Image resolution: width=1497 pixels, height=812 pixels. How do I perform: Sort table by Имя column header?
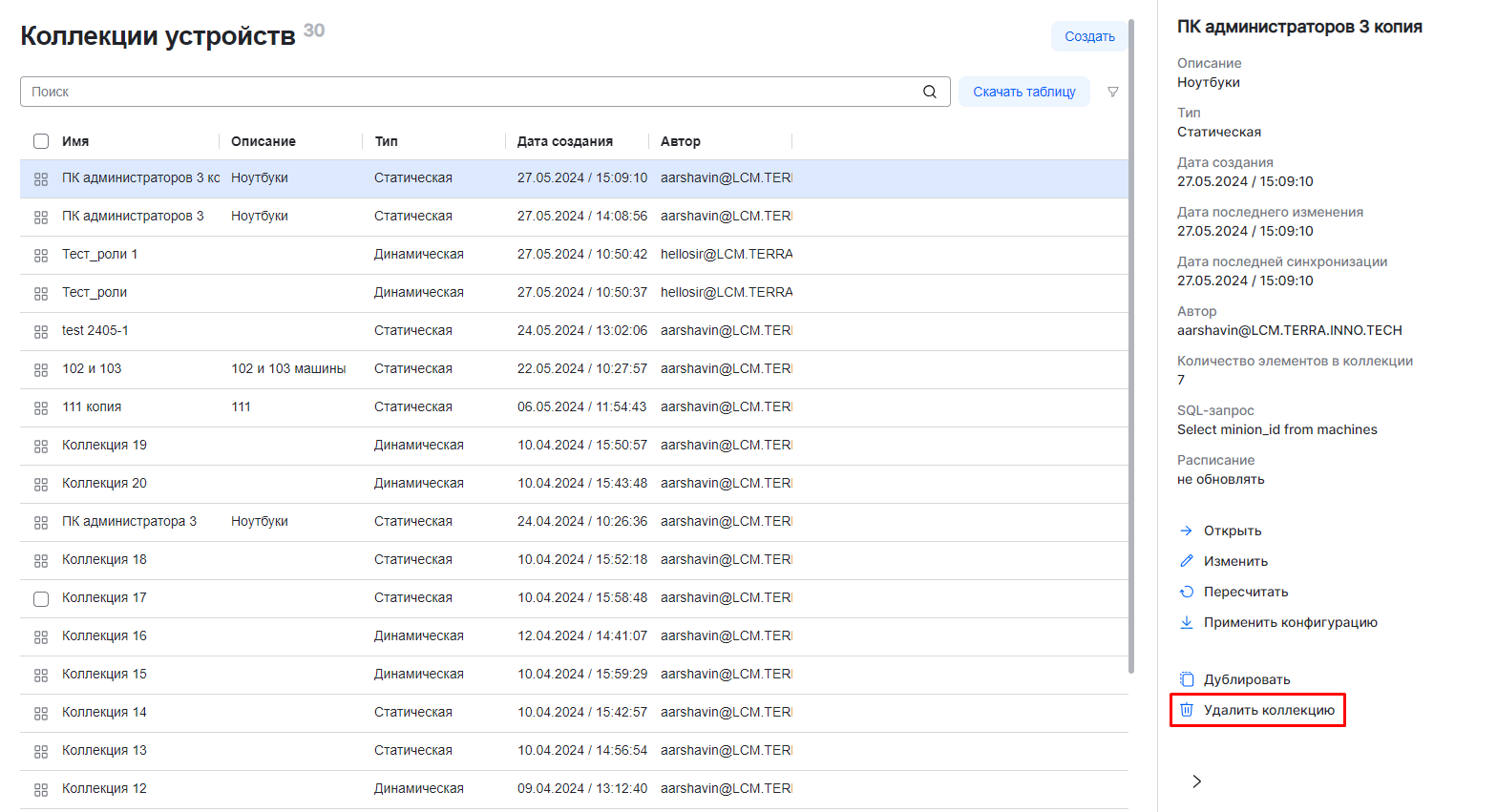pos(75,141)
